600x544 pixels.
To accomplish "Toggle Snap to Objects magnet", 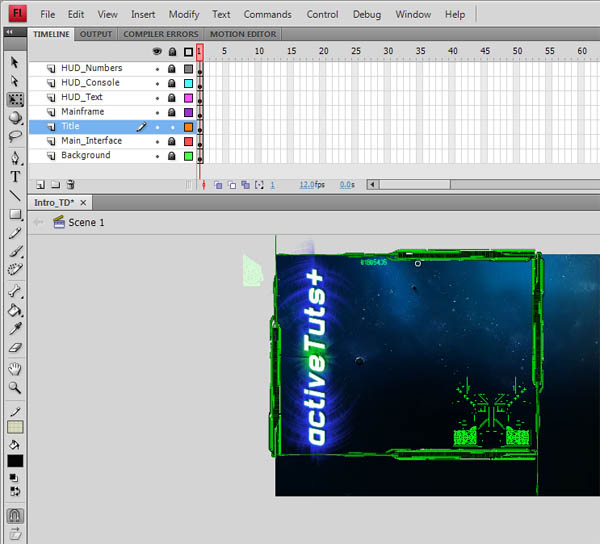I will (15, 516).
